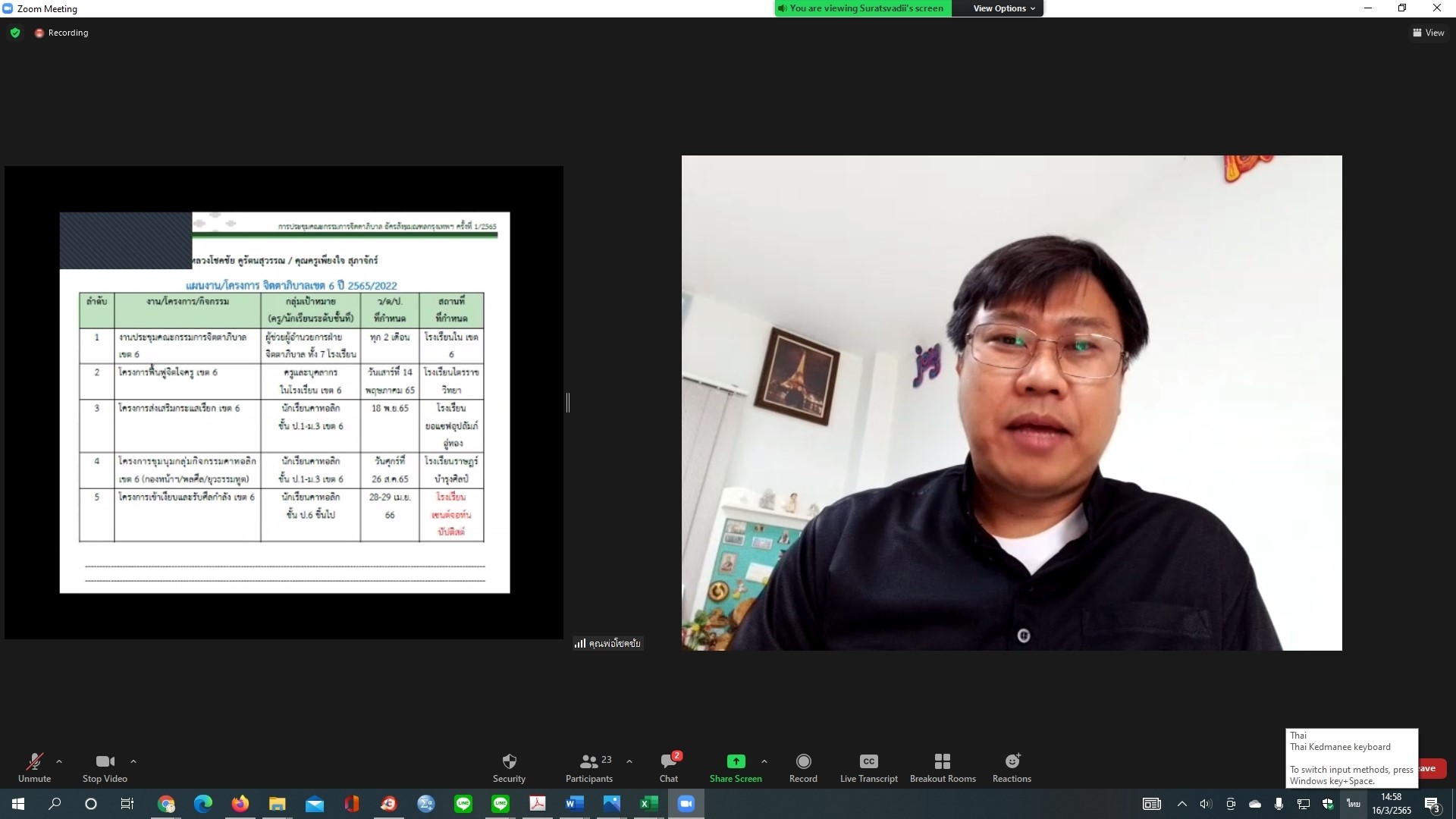Open Chat with unread messages
1456x819 pixels.
tap(669, 767)
